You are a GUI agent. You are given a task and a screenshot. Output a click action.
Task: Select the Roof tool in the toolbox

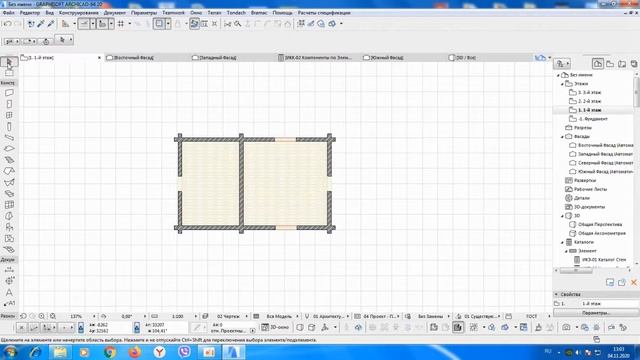coord(9,171)
